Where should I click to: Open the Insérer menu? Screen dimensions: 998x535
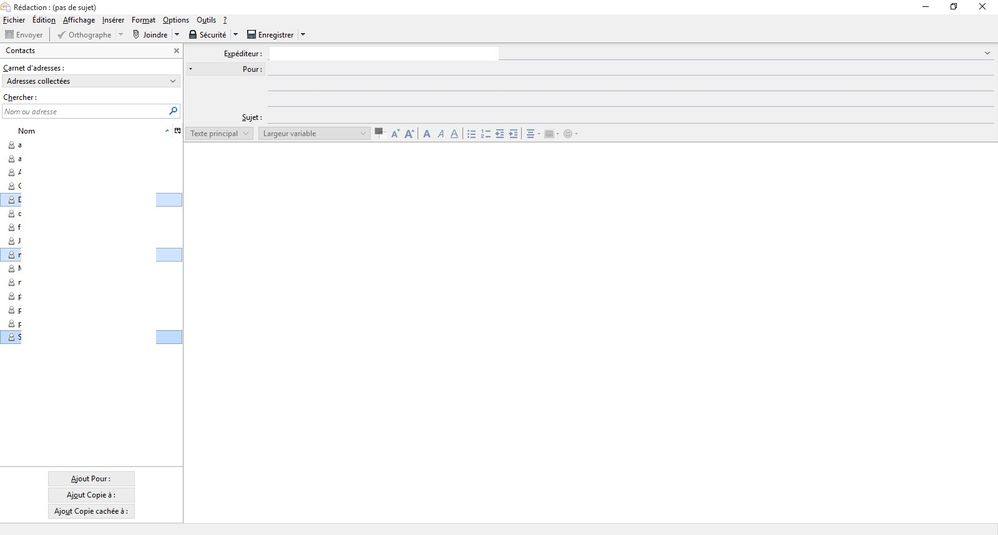pyautogui.click(x=113, y=20)
